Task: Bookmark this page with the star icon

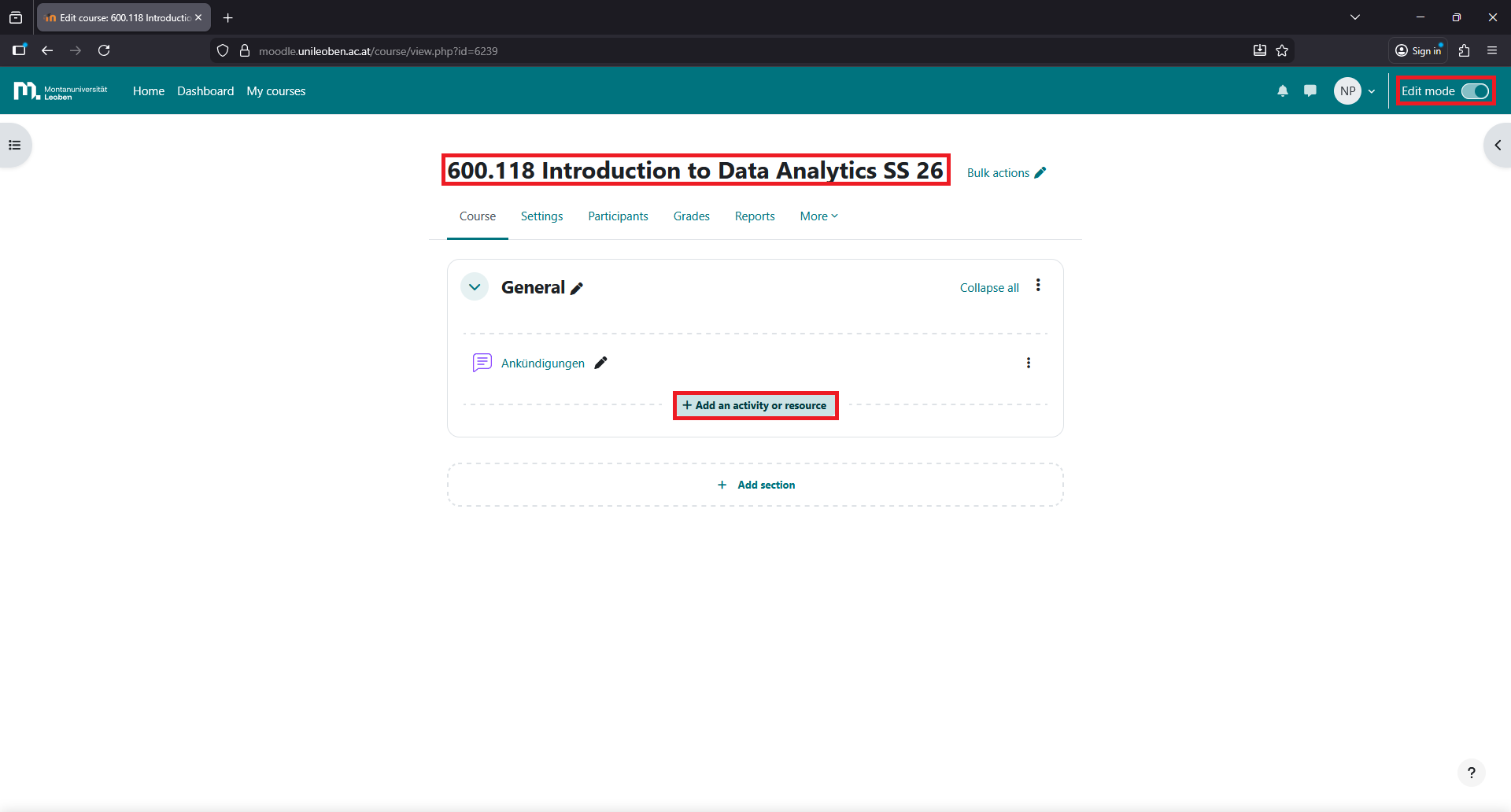Action: coord(1282,51)
